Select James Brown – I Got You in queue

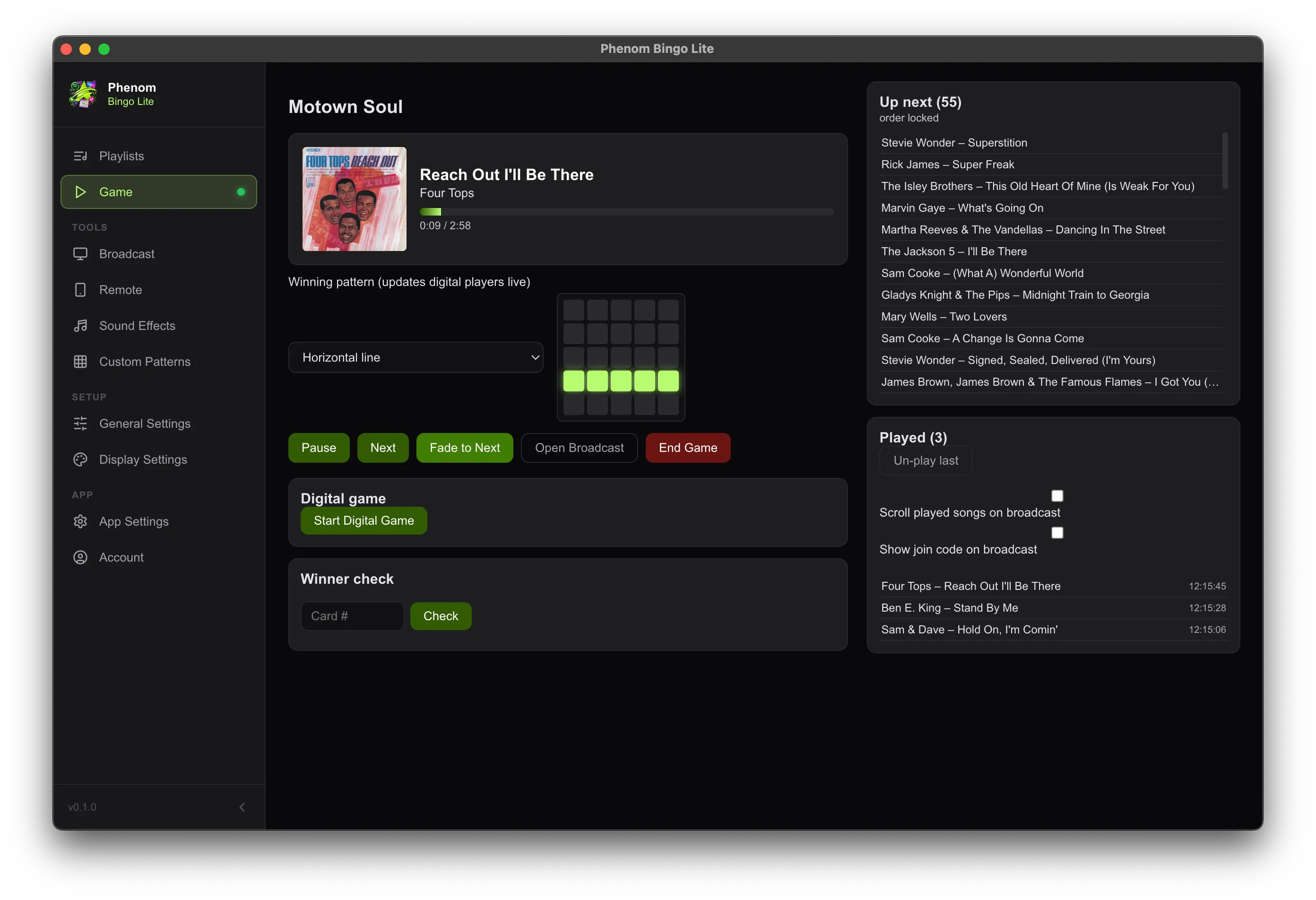1051,382
